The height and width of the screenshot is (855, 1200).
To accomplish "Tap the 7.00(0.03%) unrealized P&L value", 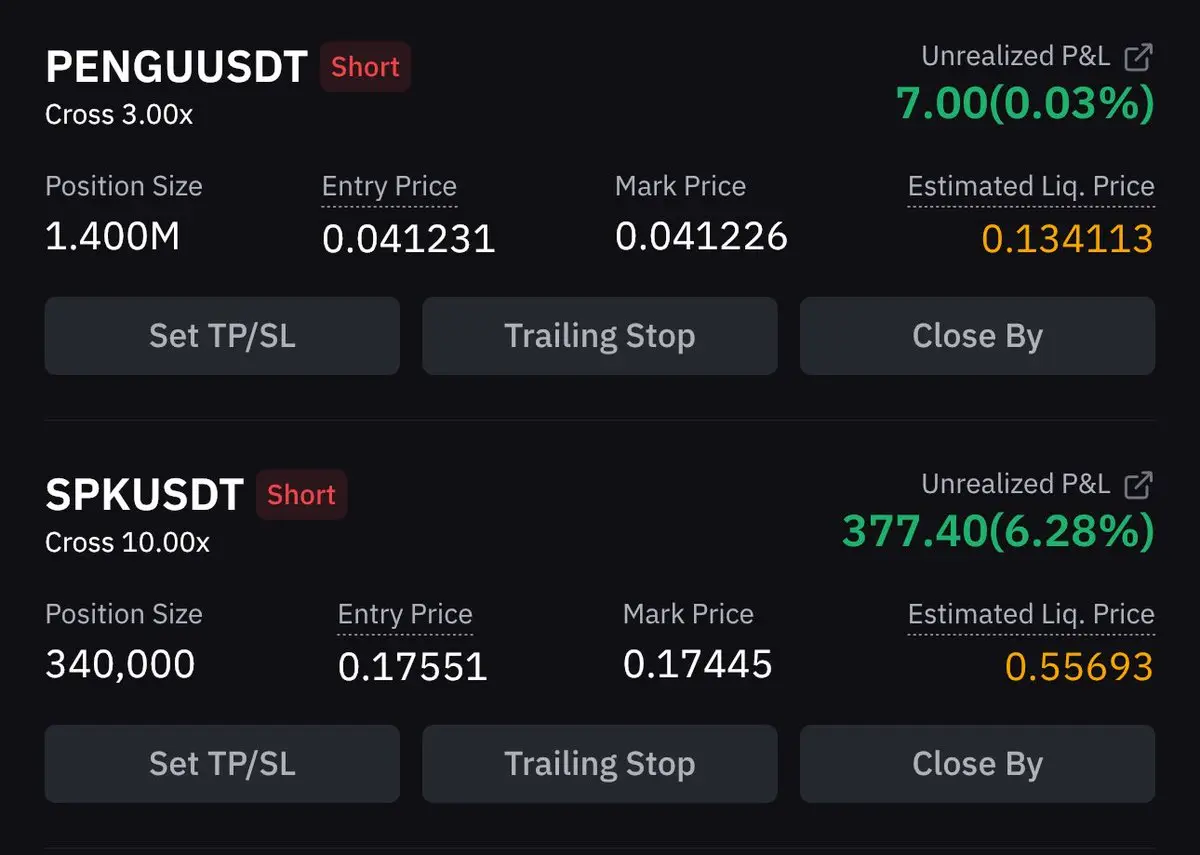I will coord(1025,104).
